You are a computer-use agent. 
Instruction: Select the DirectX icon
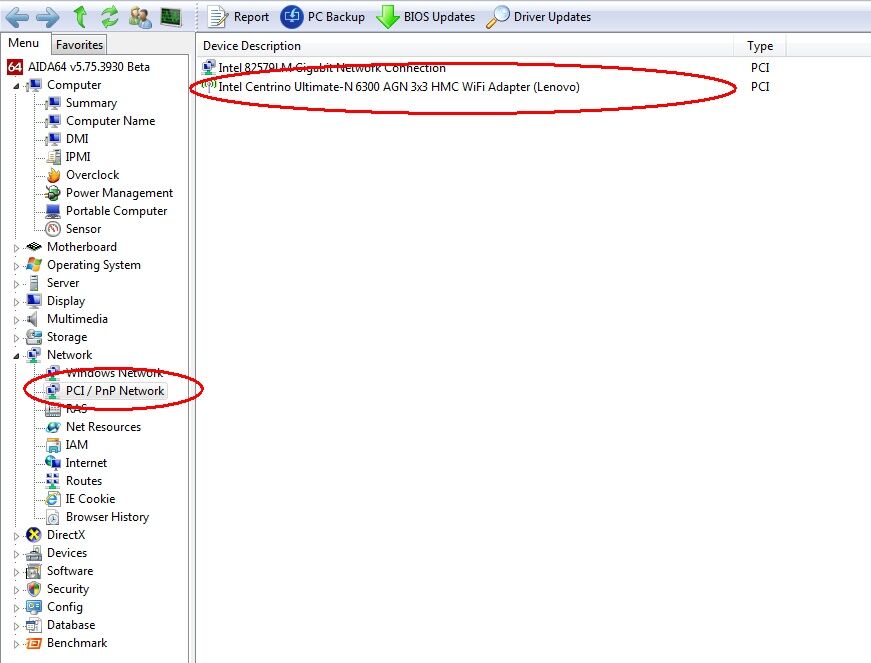coord(34,535)
